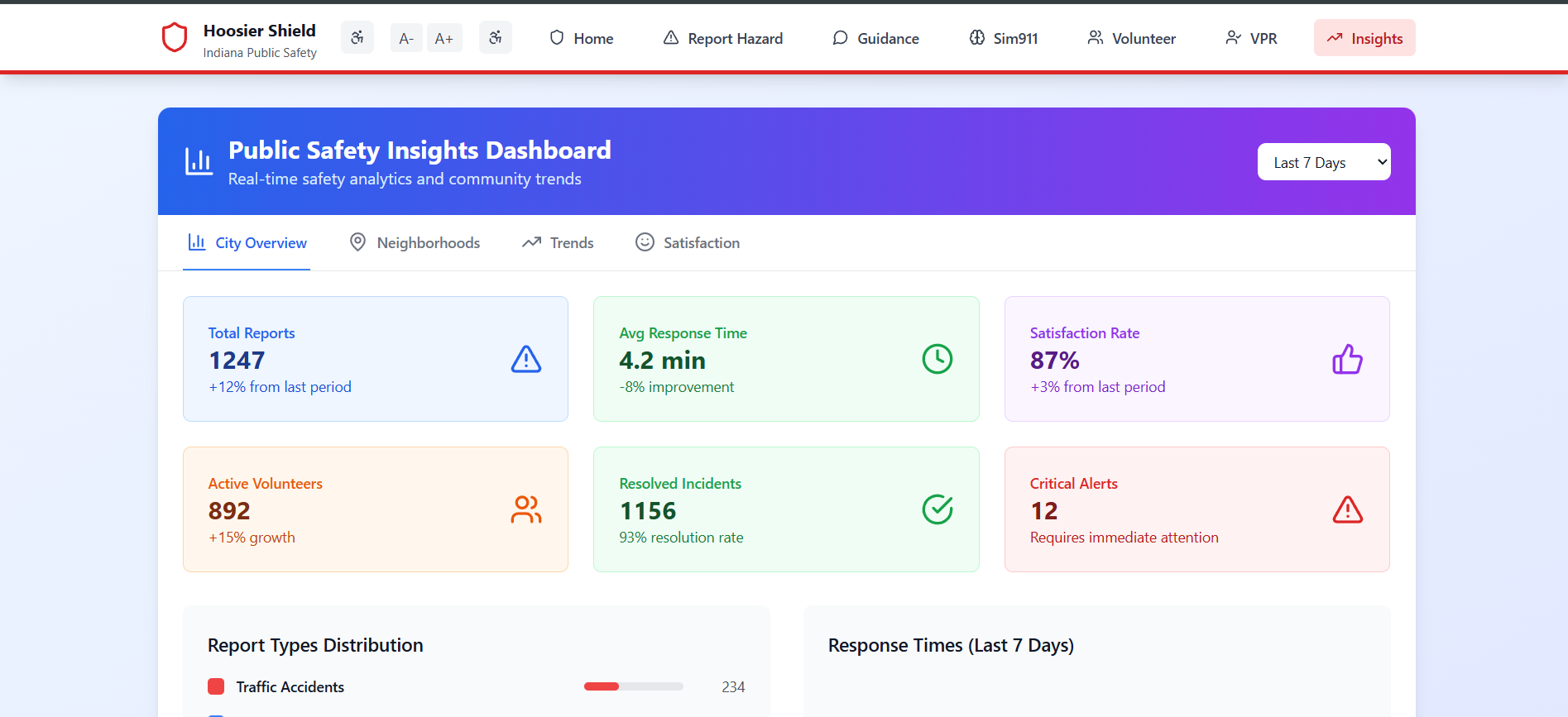This screenshot has height=717, width=1568.
Task: Click the Active Volunteers people icon
Action: (526, 509)
